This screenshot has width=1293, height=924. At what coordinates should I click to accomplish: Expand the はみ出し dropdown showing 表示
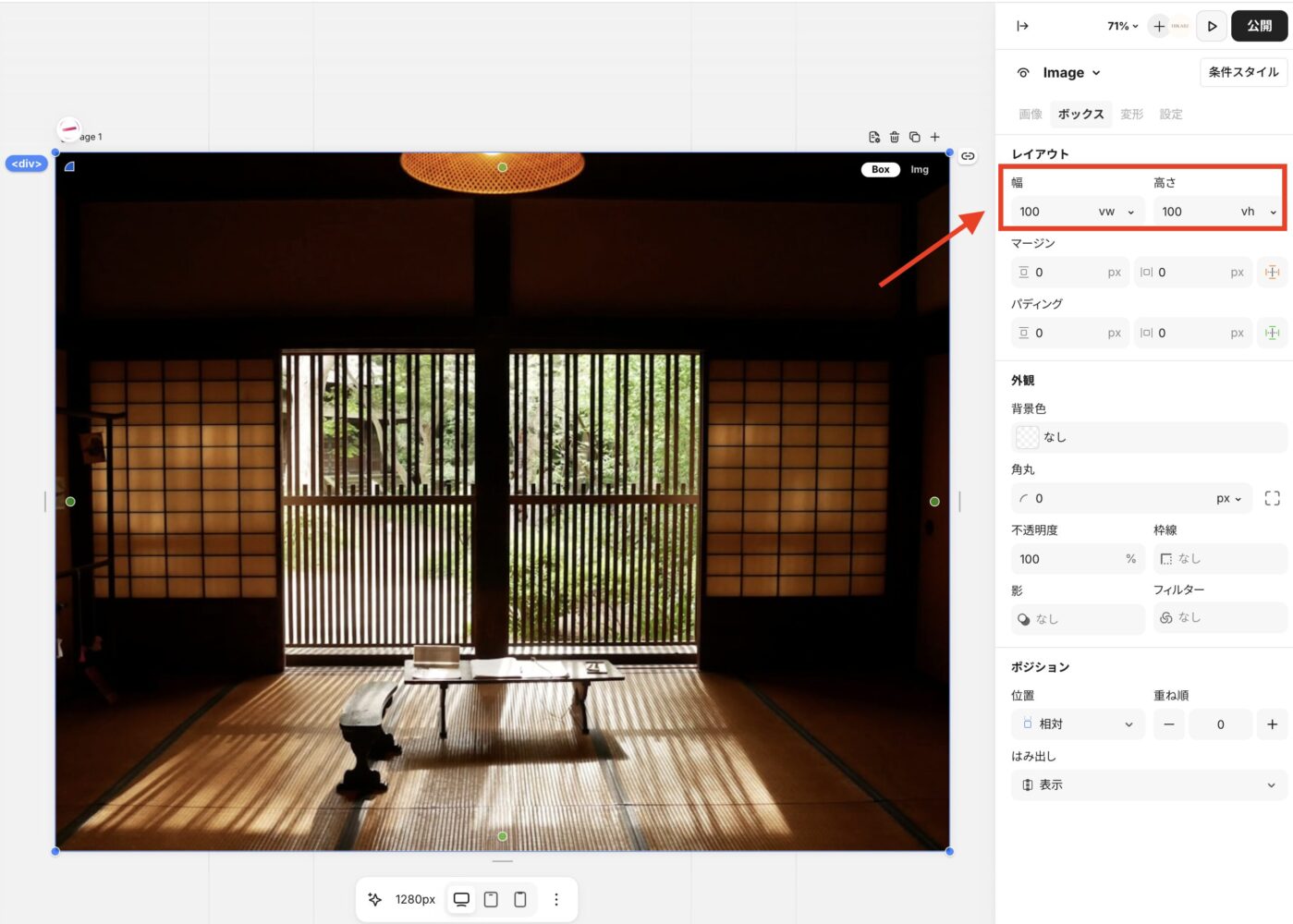(1148, 784)
